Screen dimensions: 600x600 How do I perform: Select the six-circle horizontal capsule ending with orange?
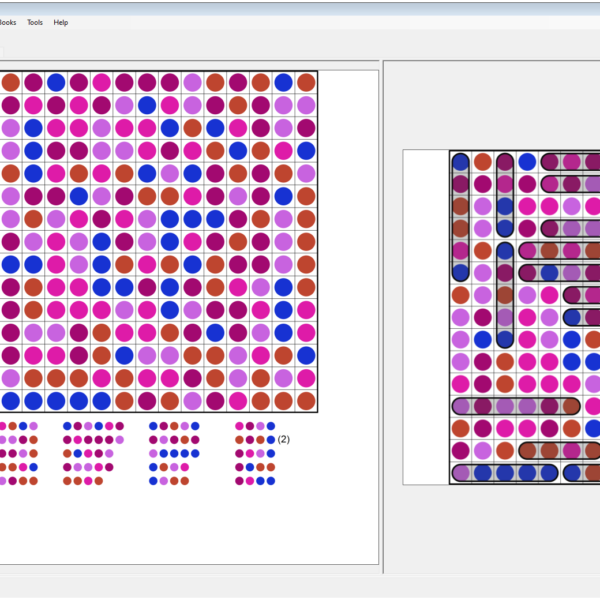[x=516, y=406]
